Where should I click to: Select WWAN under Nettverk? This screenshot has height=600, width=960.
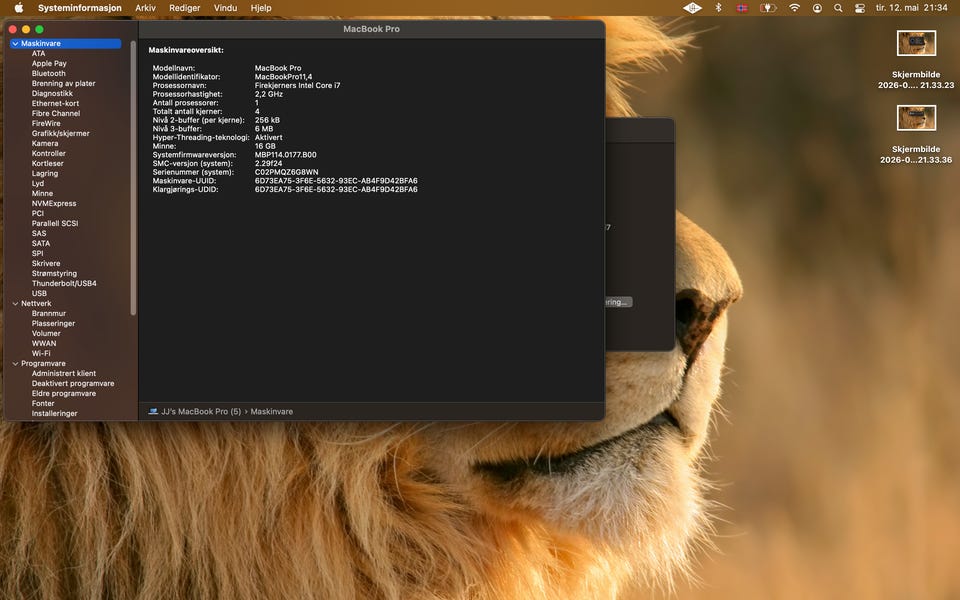pyautogui.click(x=43, y=343)
